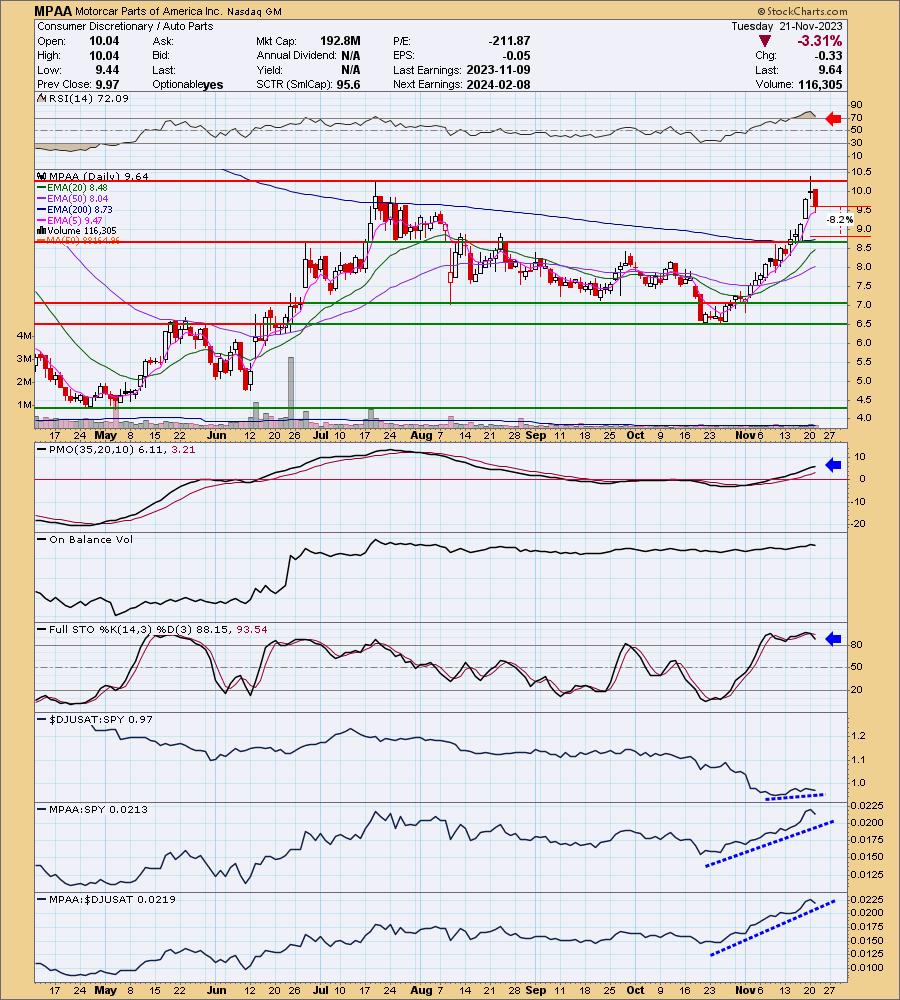Select the header Volume value 116,305
The width and height of the screenshot is (900, 1000).
pyautogui.click(x=820, y=84)
